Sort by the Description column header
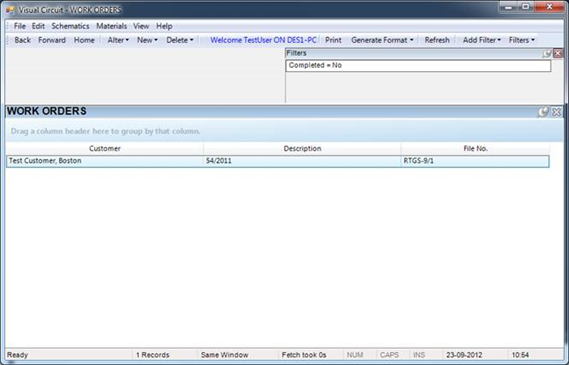569x365 pixels. (x=302, y=148)
